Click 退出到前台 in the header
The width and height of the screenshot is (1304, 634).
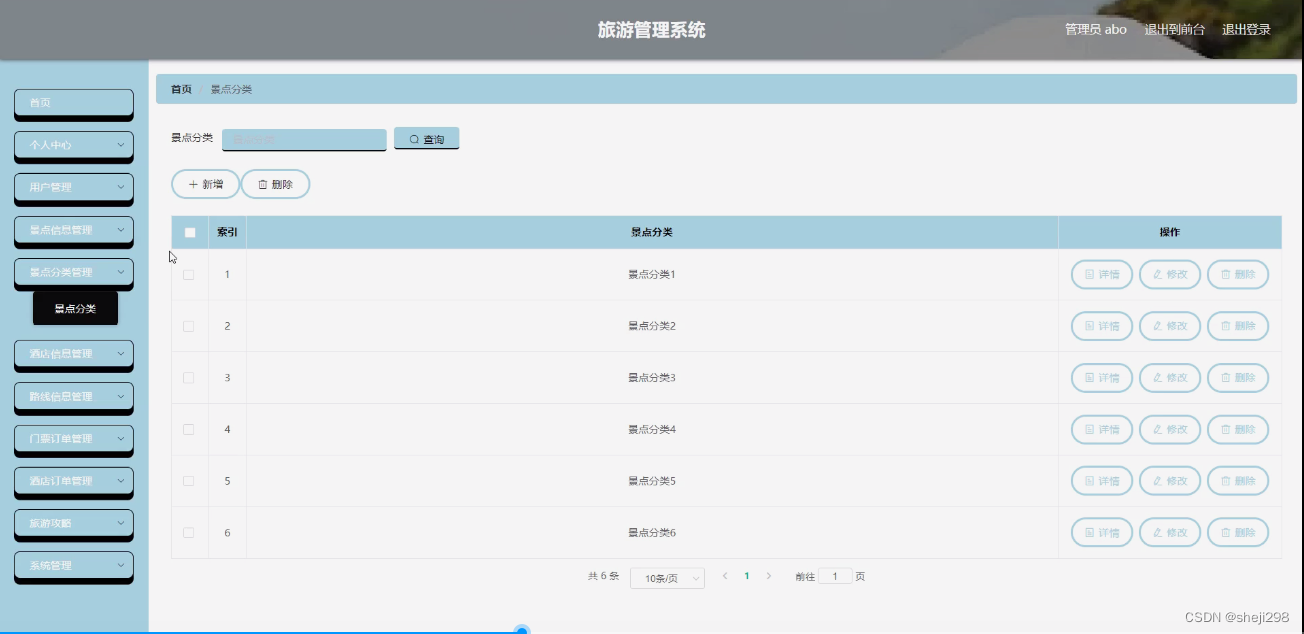[x=1174, y=30]
